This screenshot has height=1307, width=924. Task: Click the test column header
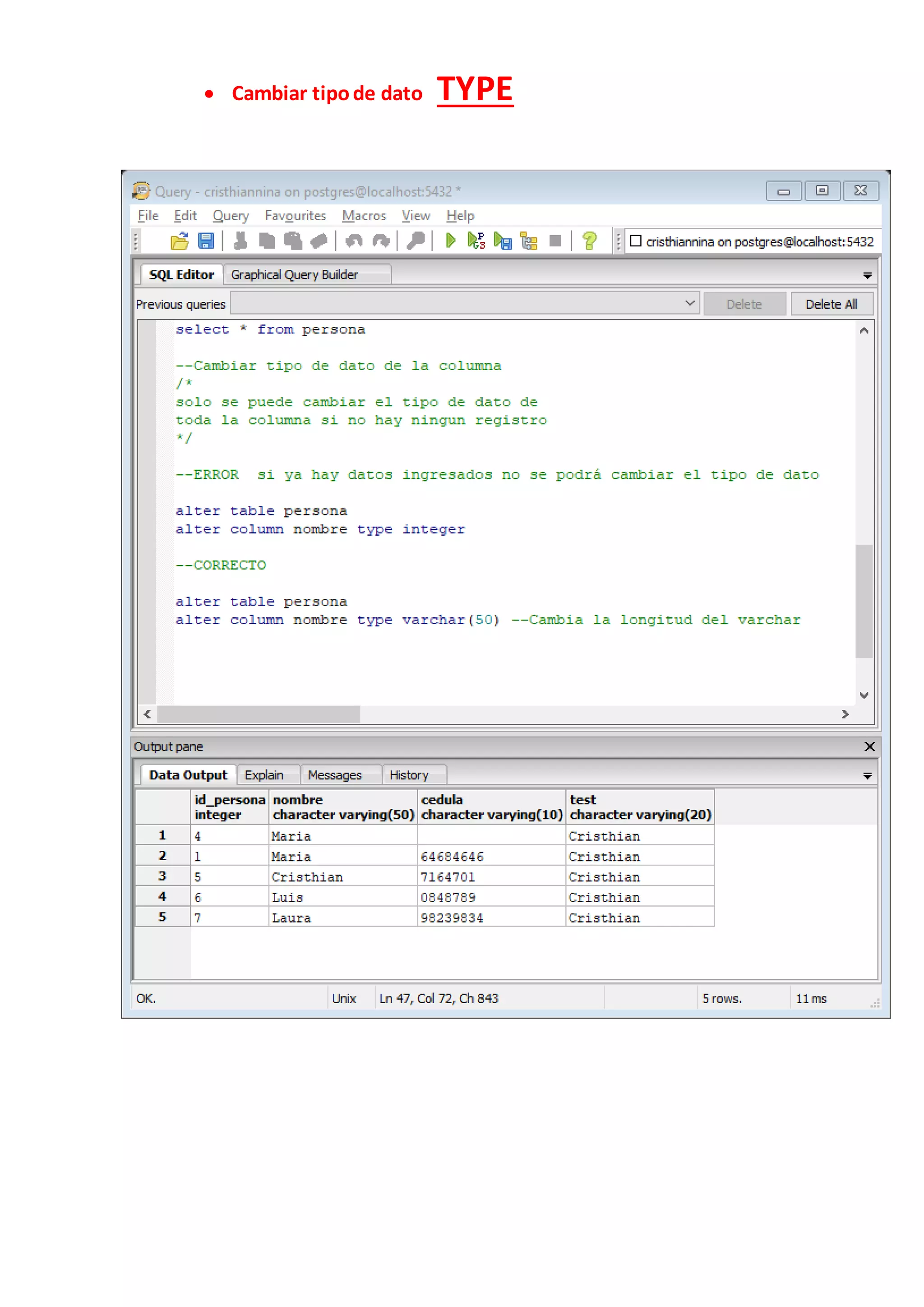(x=640, y=806)
